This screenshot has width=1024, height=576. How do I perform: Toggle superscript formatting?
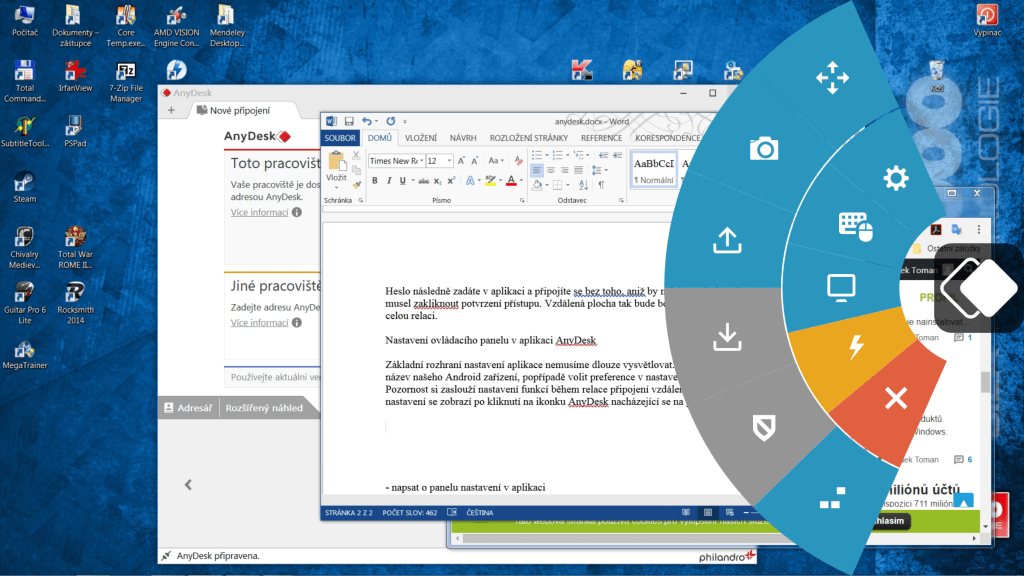(451, 181)
